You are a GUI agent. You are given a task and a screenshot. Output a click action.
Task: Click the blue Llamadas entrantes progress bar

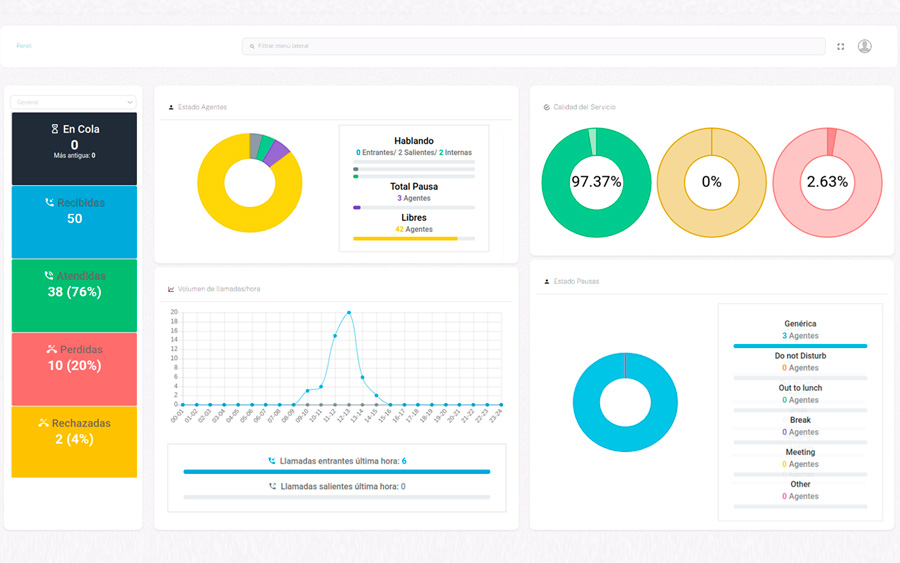[337, 472]
